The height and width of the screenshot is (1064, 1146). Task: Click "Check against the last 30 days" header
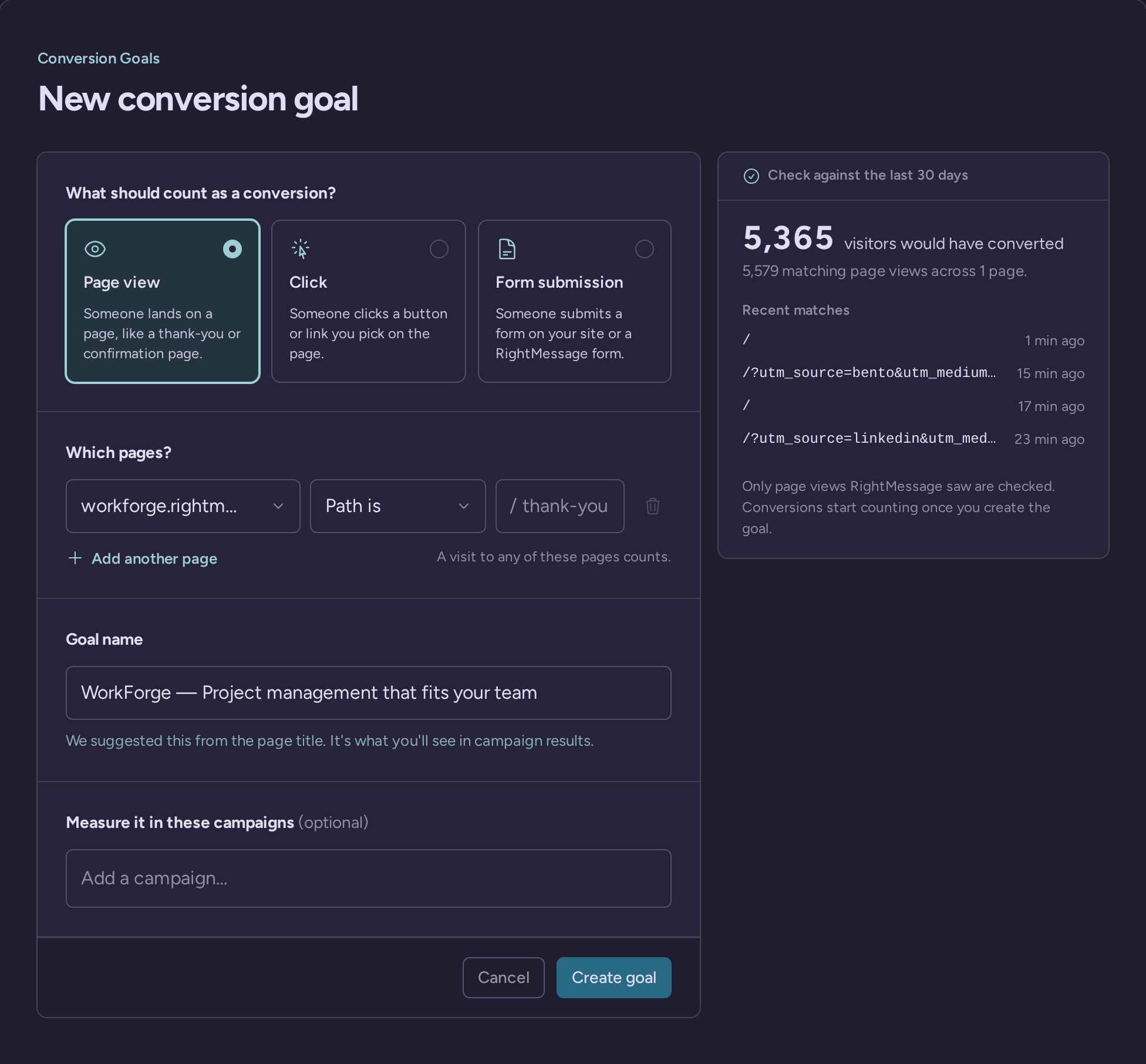click(868, 176)
